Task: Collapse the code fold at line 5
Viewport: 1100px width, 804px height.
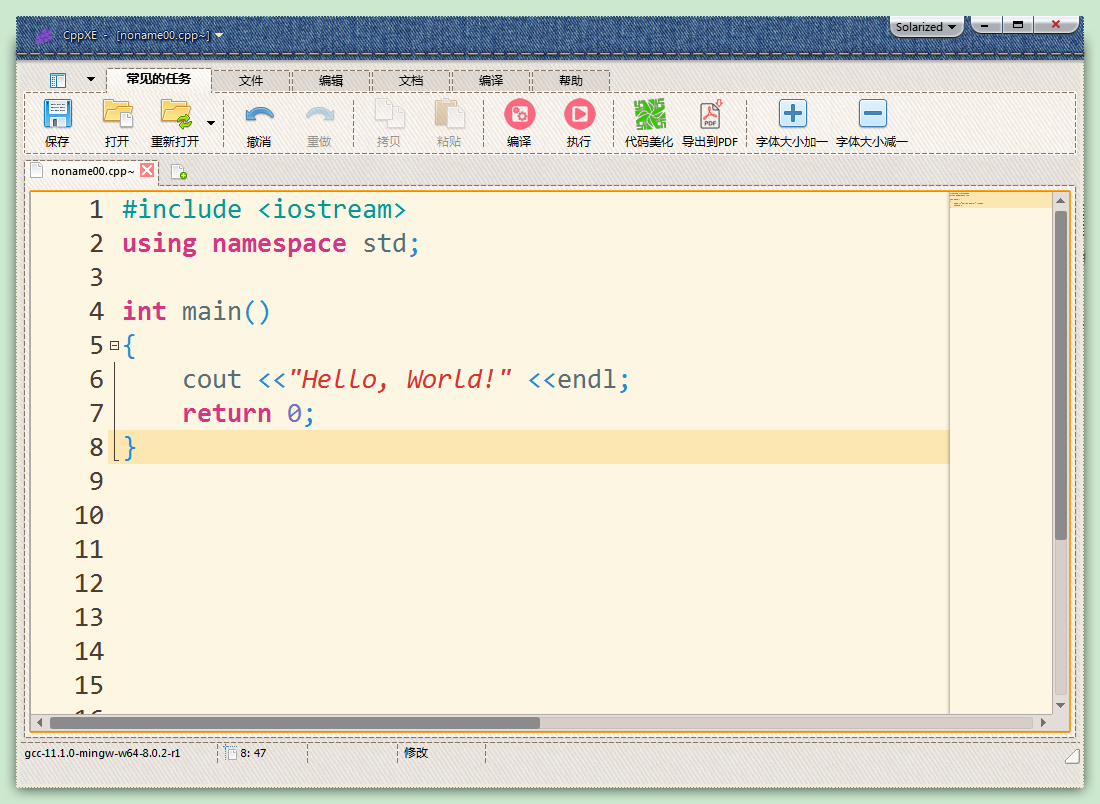Action: point(114,346)
